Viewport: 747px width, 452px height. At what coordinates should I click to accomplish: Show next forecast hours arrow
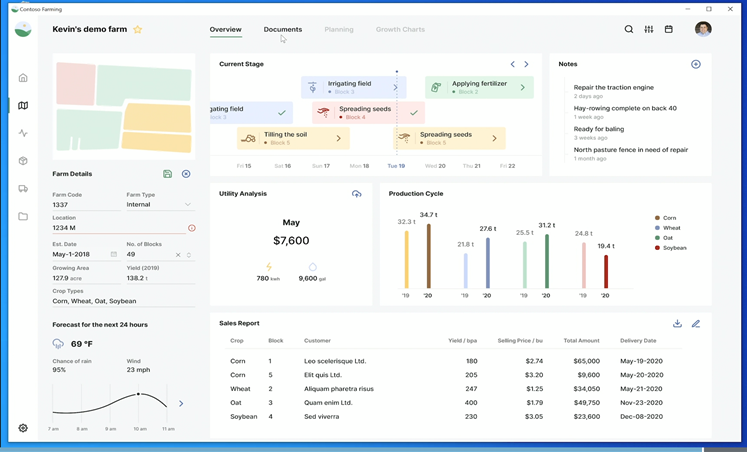point(181,403)
